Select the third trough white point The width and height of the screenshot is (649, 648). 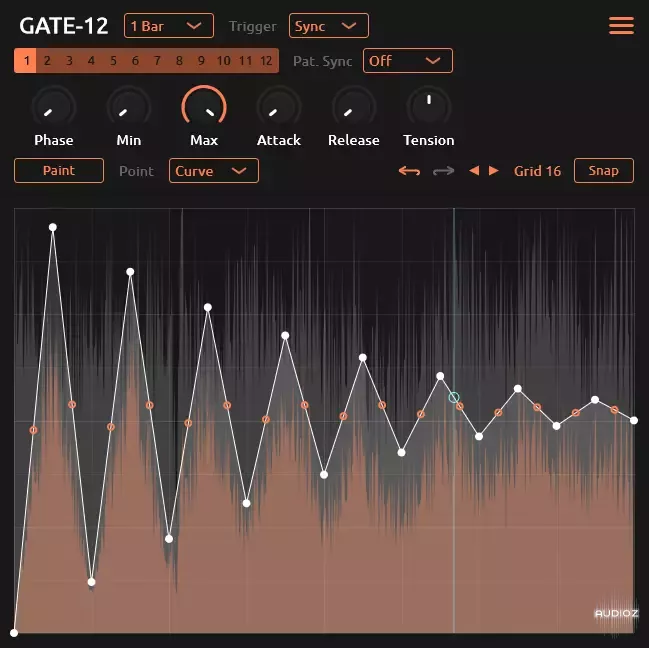click(246, 503)
